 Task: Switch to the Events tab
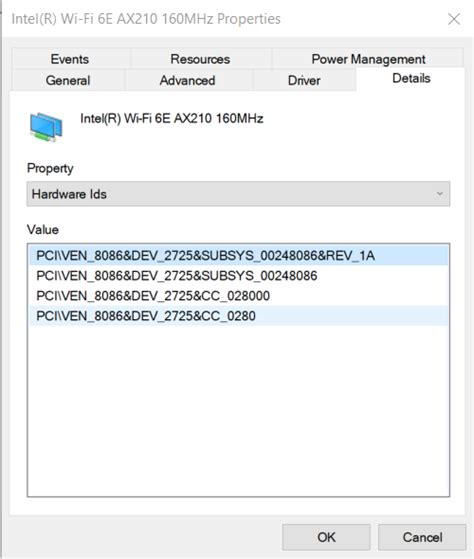[x=70, y=59]
